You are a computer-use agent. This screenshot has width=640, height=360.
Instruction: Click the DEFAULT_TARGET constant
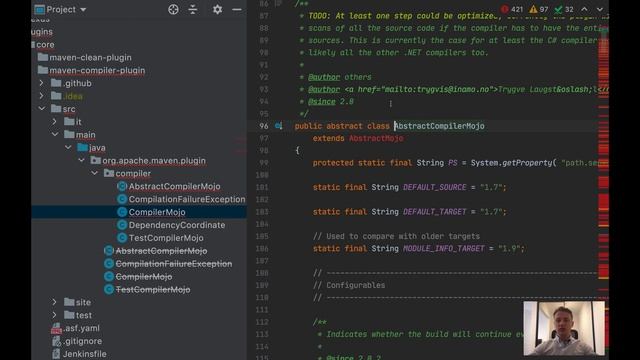tap(435, 212)
